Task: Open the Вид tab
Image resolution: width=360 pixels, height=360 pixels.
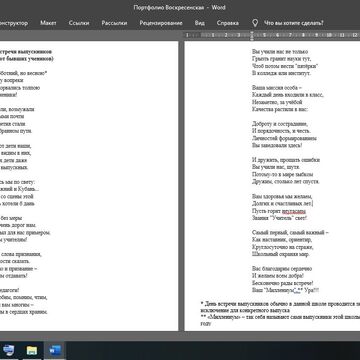Action: (200, 23)
